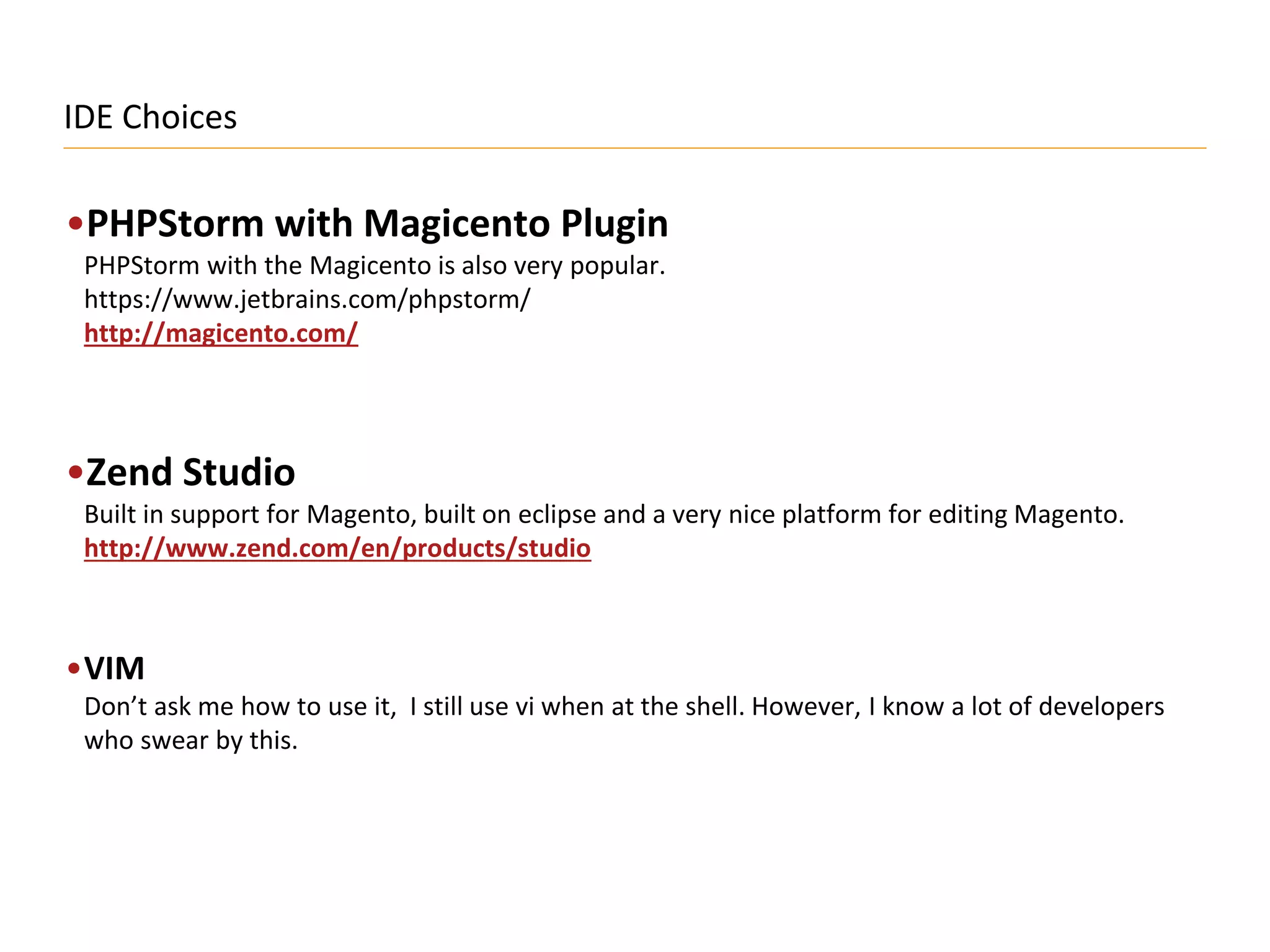Click the 'Don't ask me how to use it' line

pos(624,707)
